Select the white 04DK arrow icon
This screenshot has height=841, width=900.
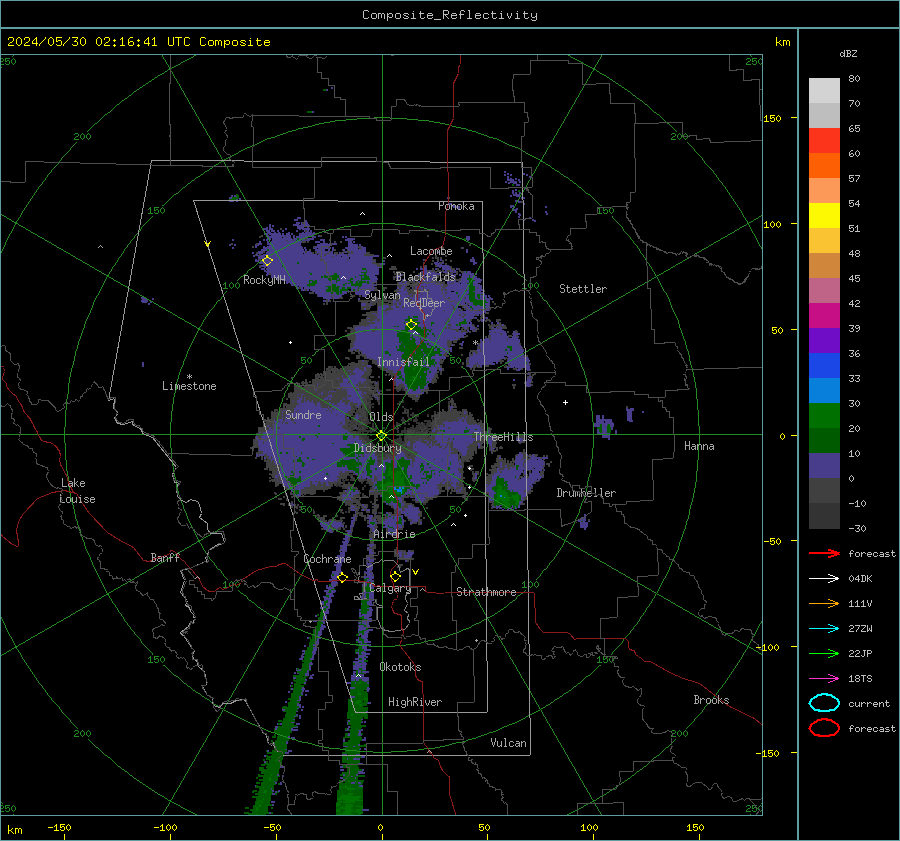824,579
